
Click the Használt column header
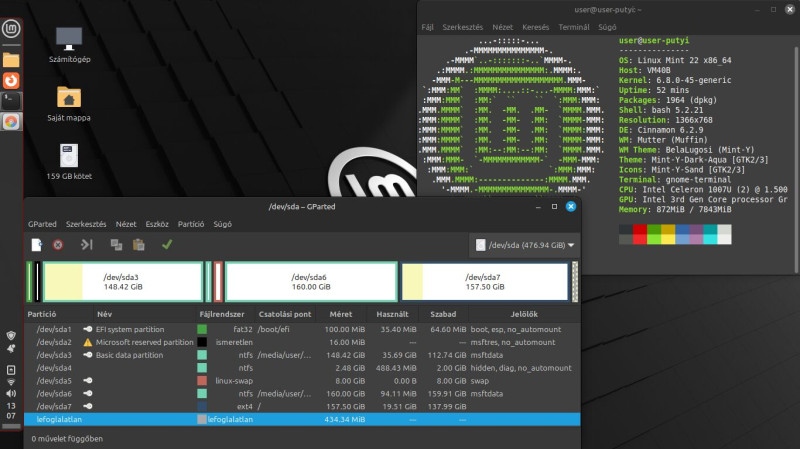(x=392, y=314)
